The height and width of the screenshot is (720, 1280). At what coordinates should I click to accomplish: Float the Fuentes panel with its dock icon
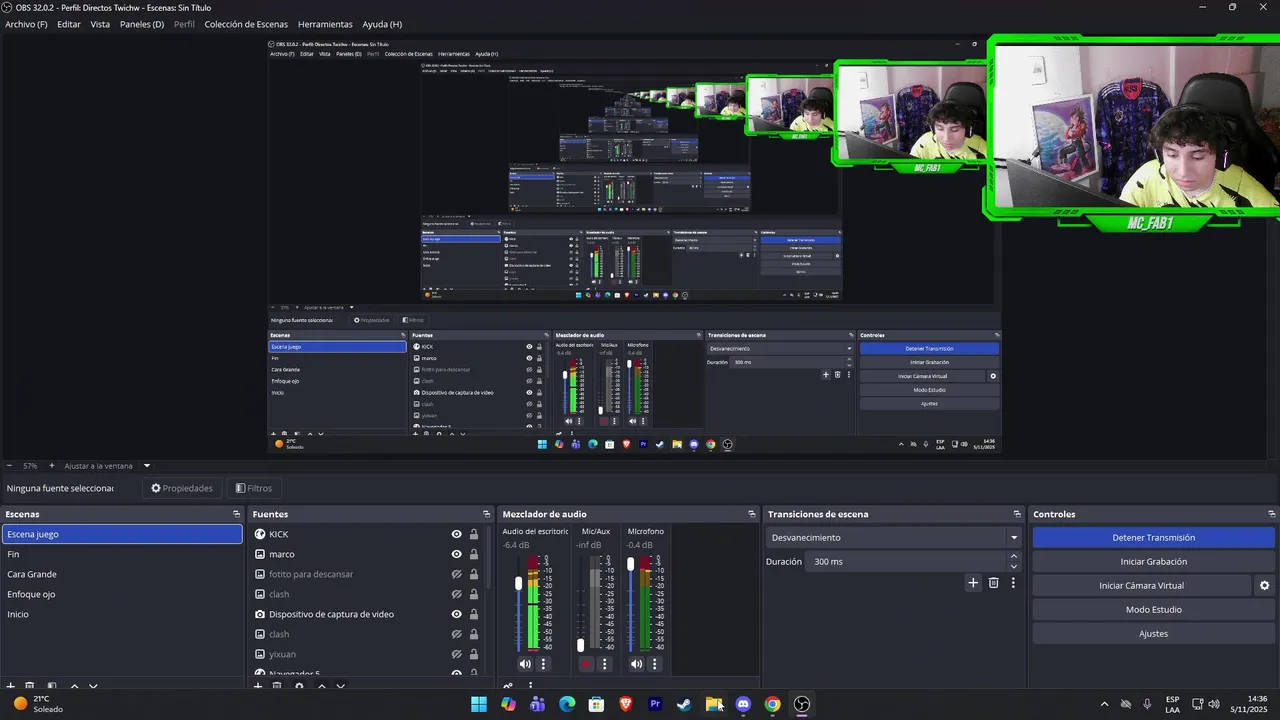[487, 514]
